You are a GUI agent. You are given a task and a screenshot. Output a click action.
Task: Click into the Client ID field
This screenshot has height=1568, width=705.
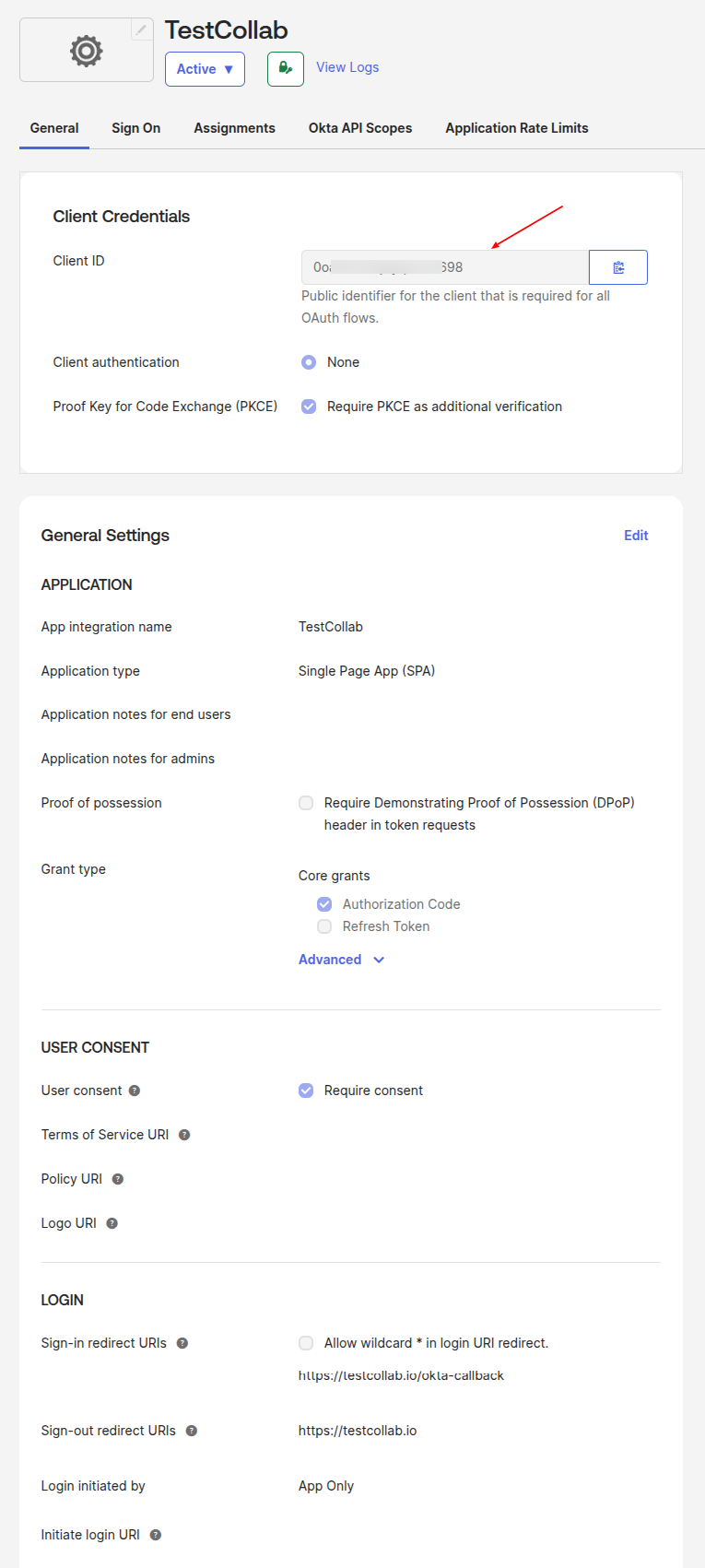445,267
